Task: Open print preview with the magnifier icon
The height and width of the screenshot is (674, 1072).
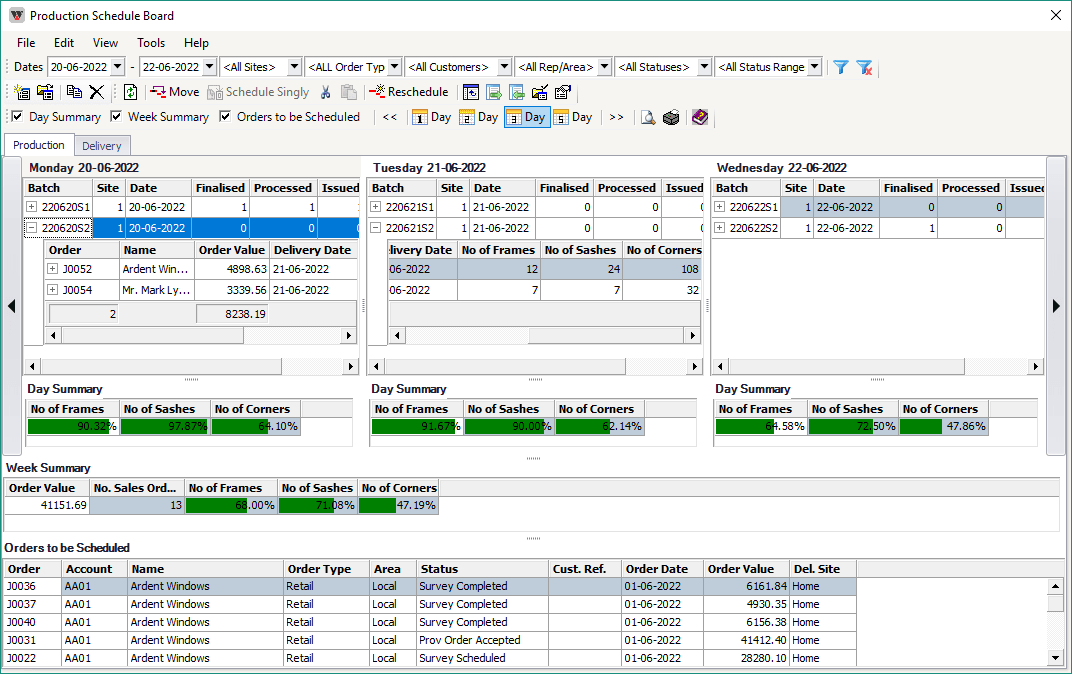Action: [648, 117]
